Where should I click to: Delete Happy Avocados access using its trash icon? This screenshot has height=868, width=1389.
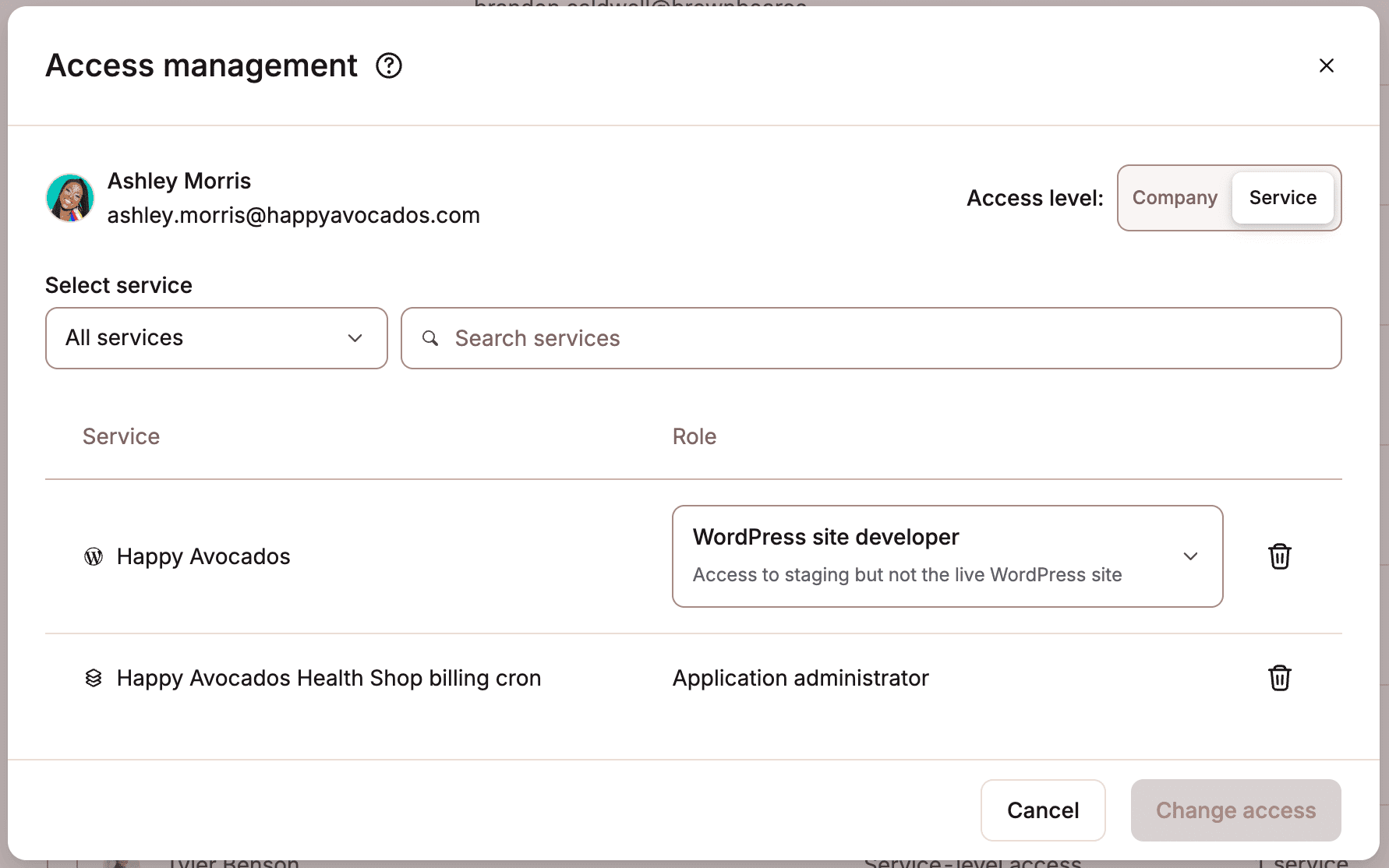coord(1279,556)
